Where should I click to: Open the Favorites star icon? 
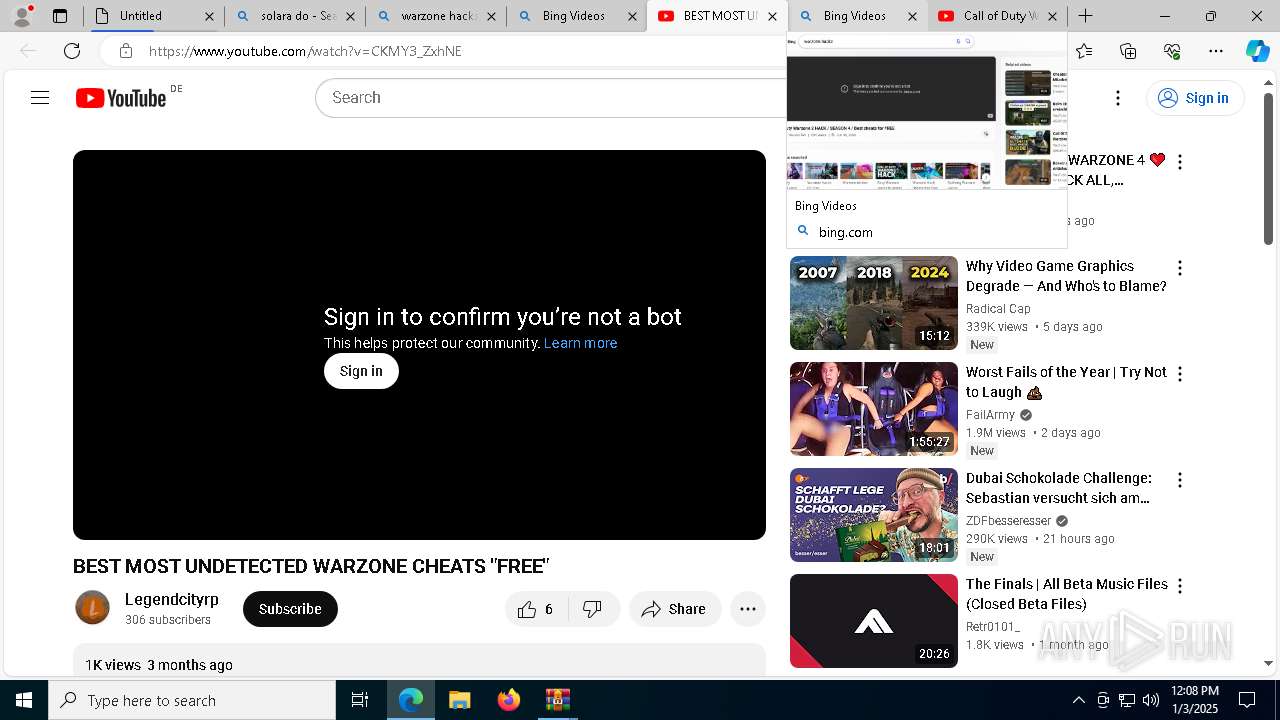(1085, 51)
